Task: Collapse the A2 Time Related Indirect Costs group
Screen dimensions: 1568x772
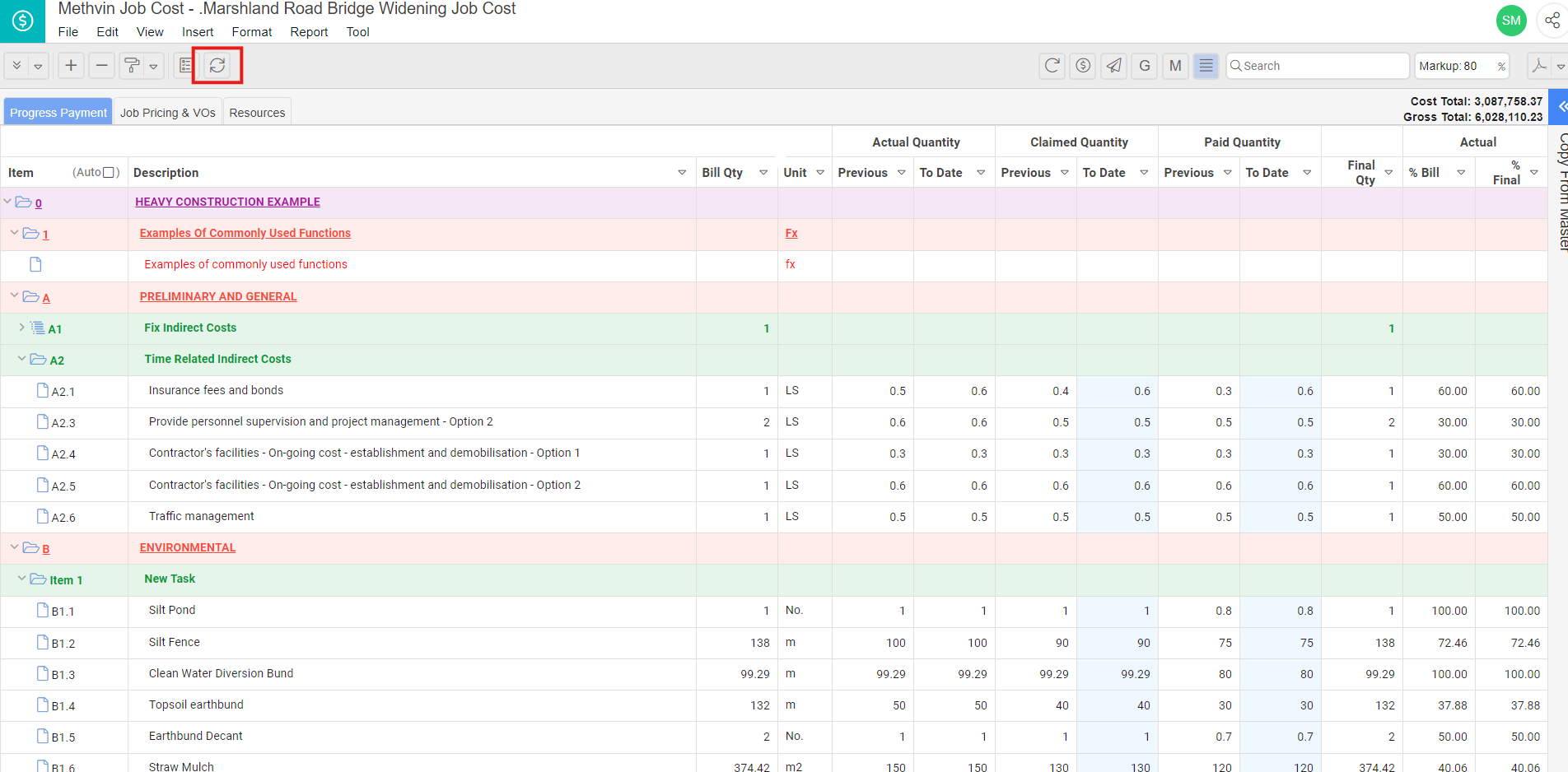Action: [x=21, y=359]
